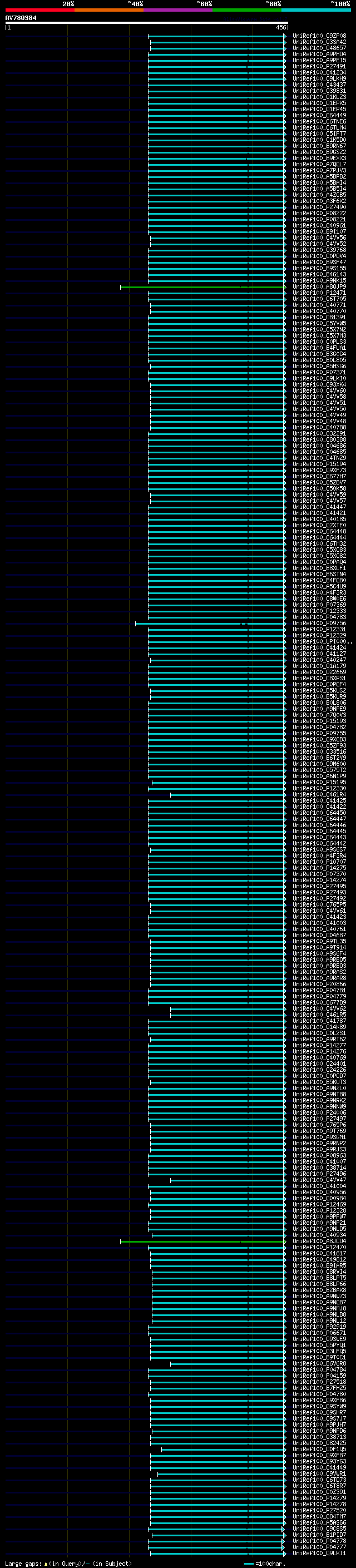356x1568 pixels.
Task: Open hit UniRef100_P04780
Action: click(x=319, y=1394)
